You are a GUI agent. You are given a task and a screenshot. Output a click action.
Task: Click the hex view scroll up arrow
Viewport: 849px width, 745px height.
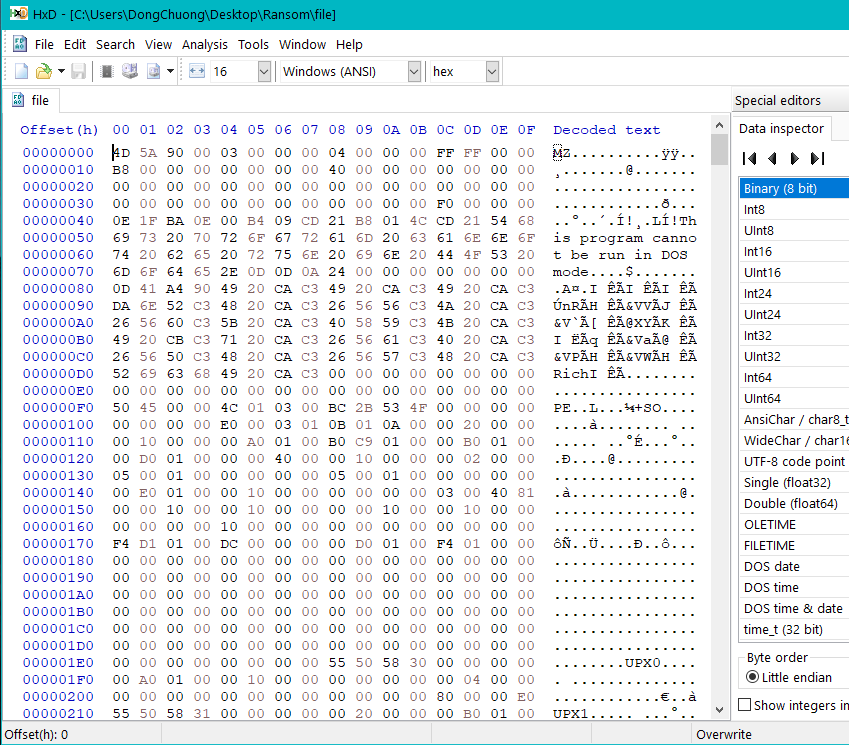pyautogui.click(x=719, y=125)
